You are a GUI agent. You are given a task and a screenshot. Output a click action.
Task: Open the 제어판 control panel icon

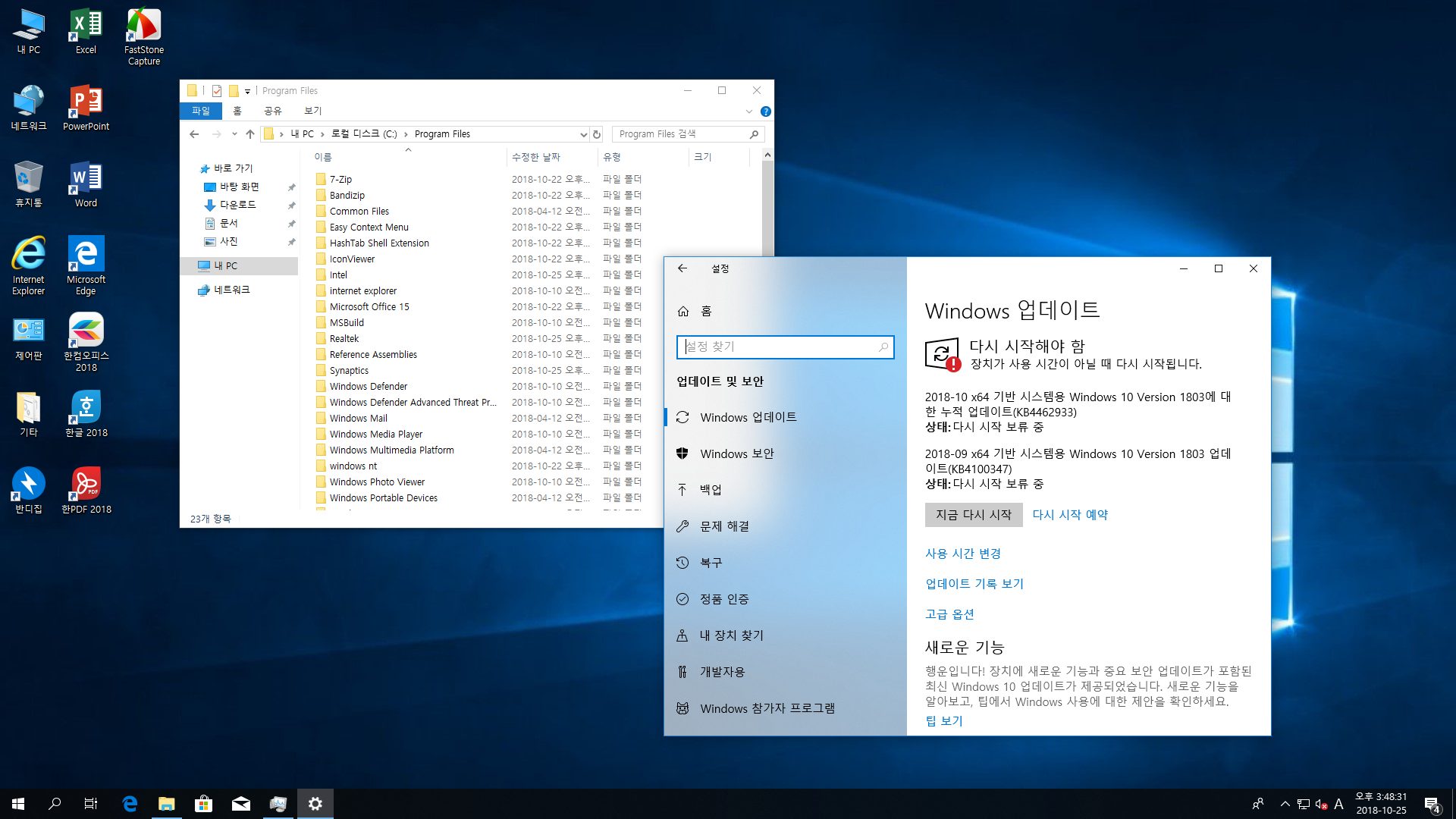(29, 338)
